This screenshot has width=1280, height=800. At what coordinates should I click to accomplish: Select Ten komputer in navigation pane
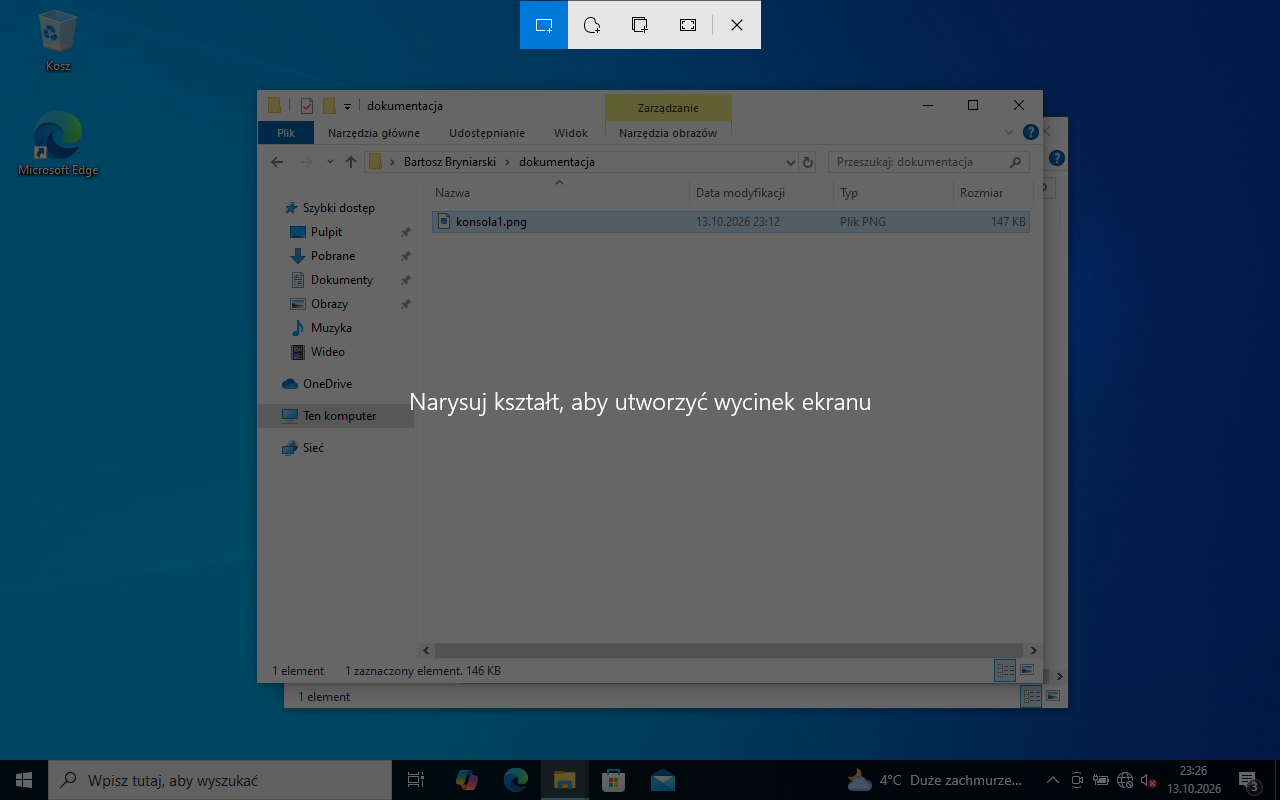pos(339,416)
